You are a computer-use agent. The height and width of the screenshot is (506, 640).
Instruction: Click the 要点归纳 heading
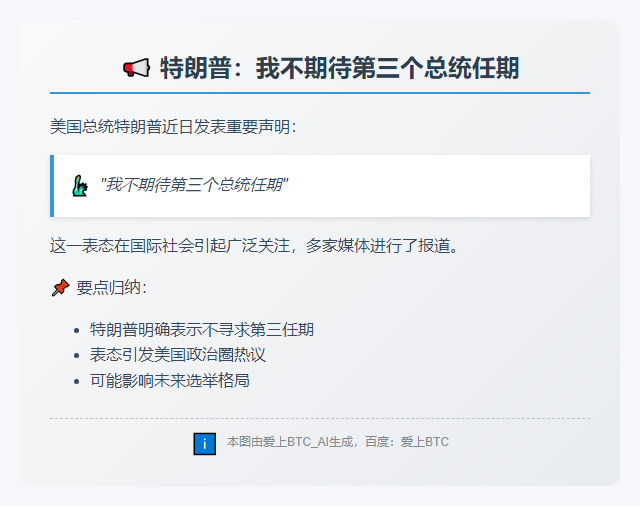coord(111,288)
